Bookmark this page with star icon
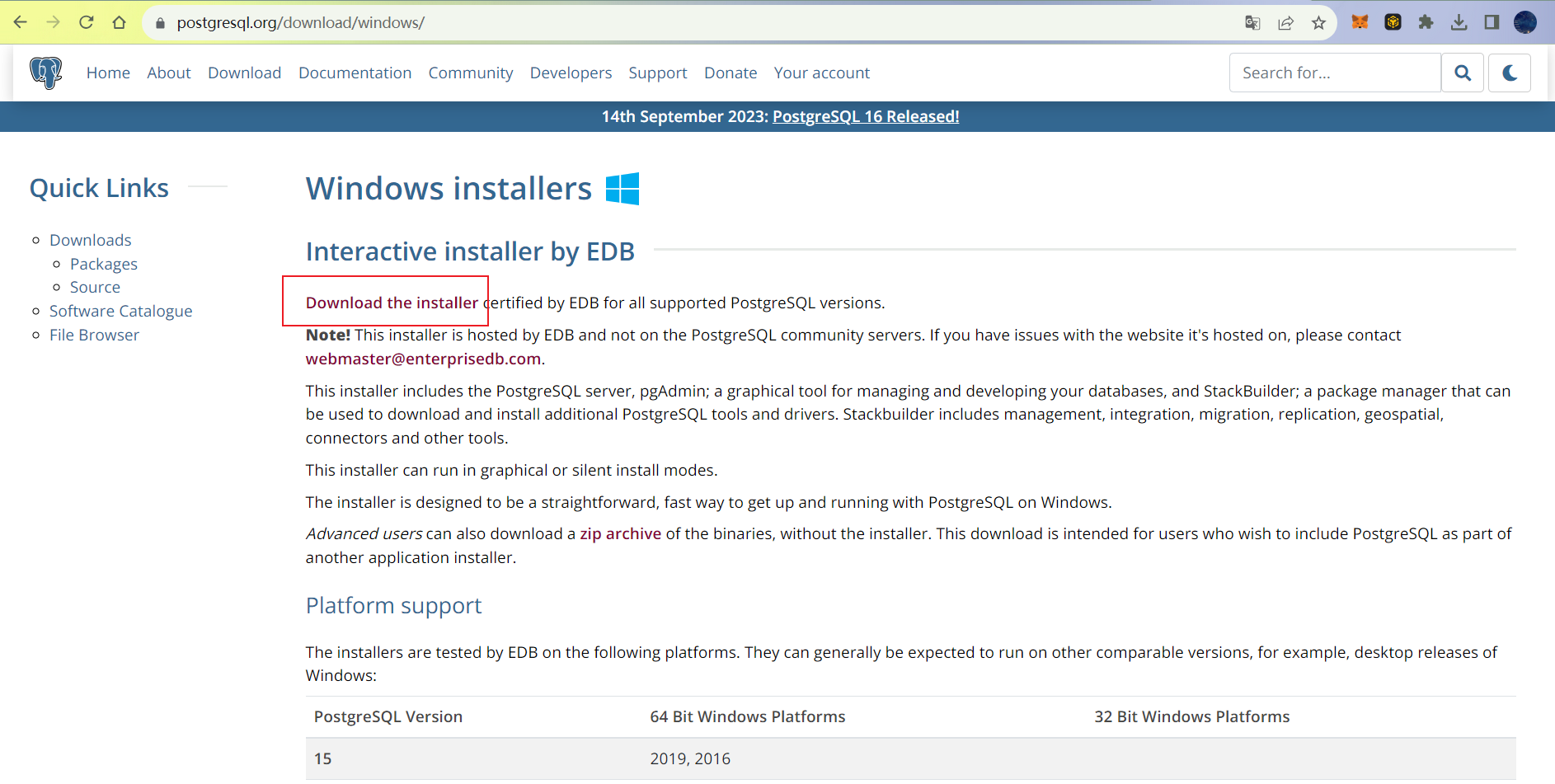Image resolution: width=1555 pixels, height=784 pixels. coord(1318,23)
